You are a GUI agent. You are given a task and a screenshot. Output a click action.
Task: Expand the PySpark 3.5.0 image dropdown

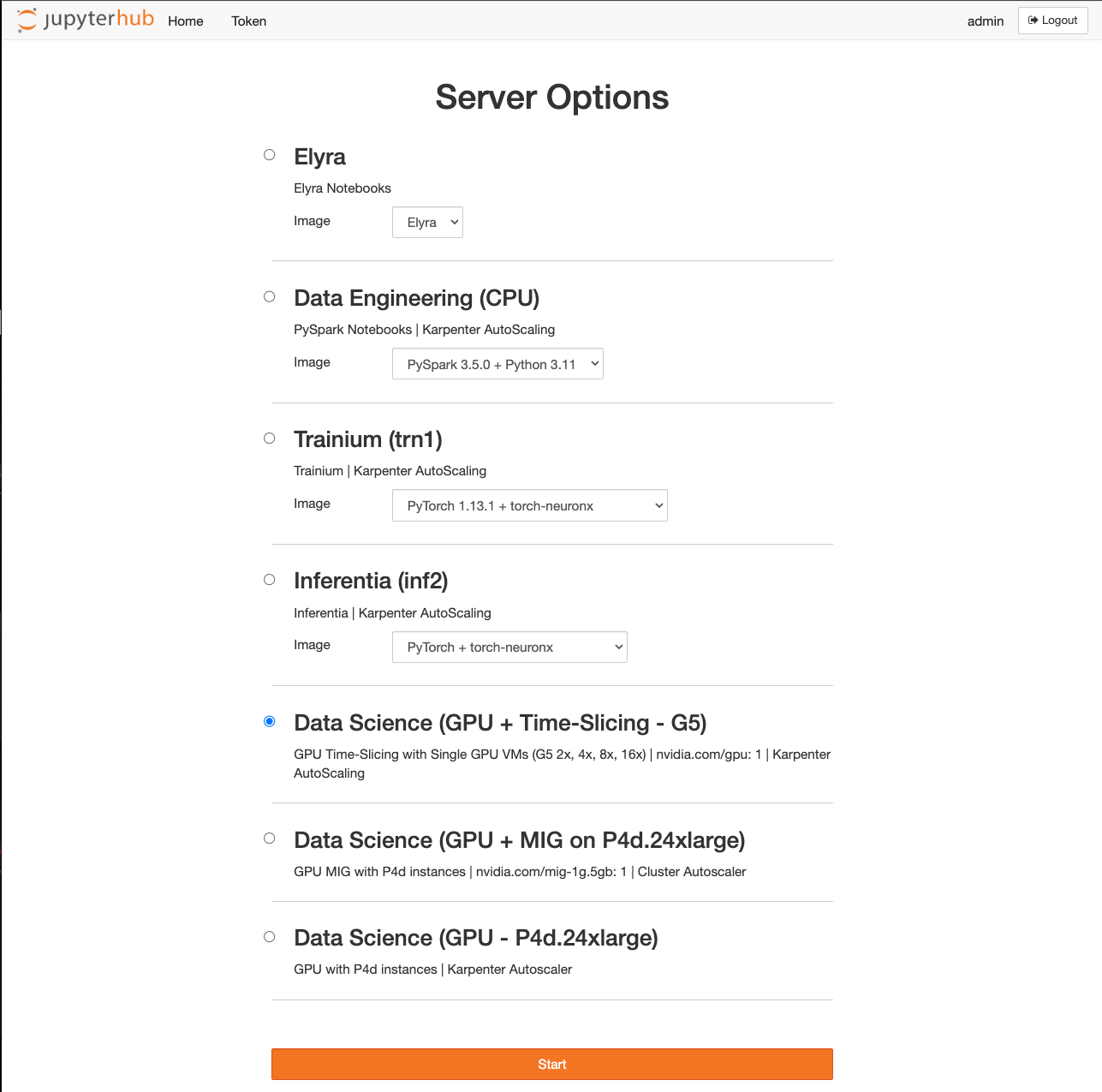[x=497, y=364]
